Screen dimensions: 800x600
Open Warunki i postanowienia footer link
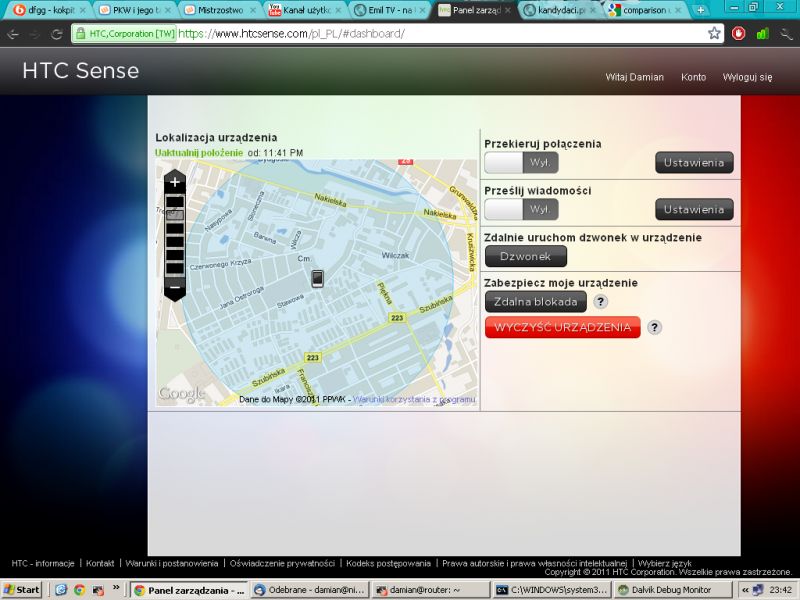pyautogui.click(x=172, y=563)
